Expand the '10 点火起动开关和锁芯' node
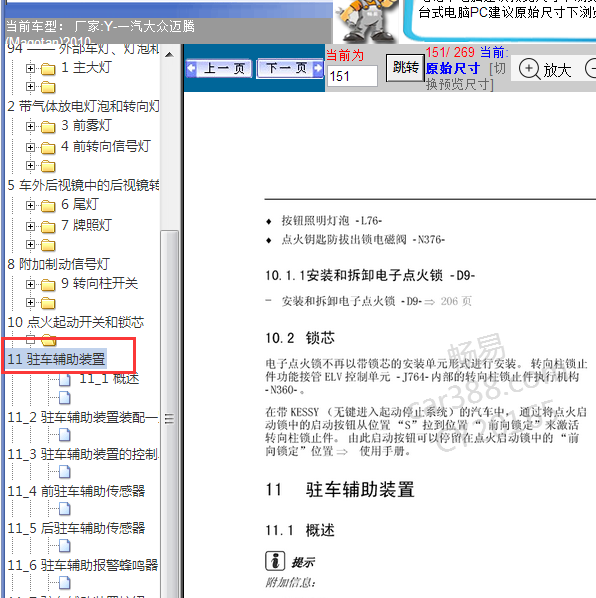596x598 pixels. pyautogui.click(x=30, y=303)
